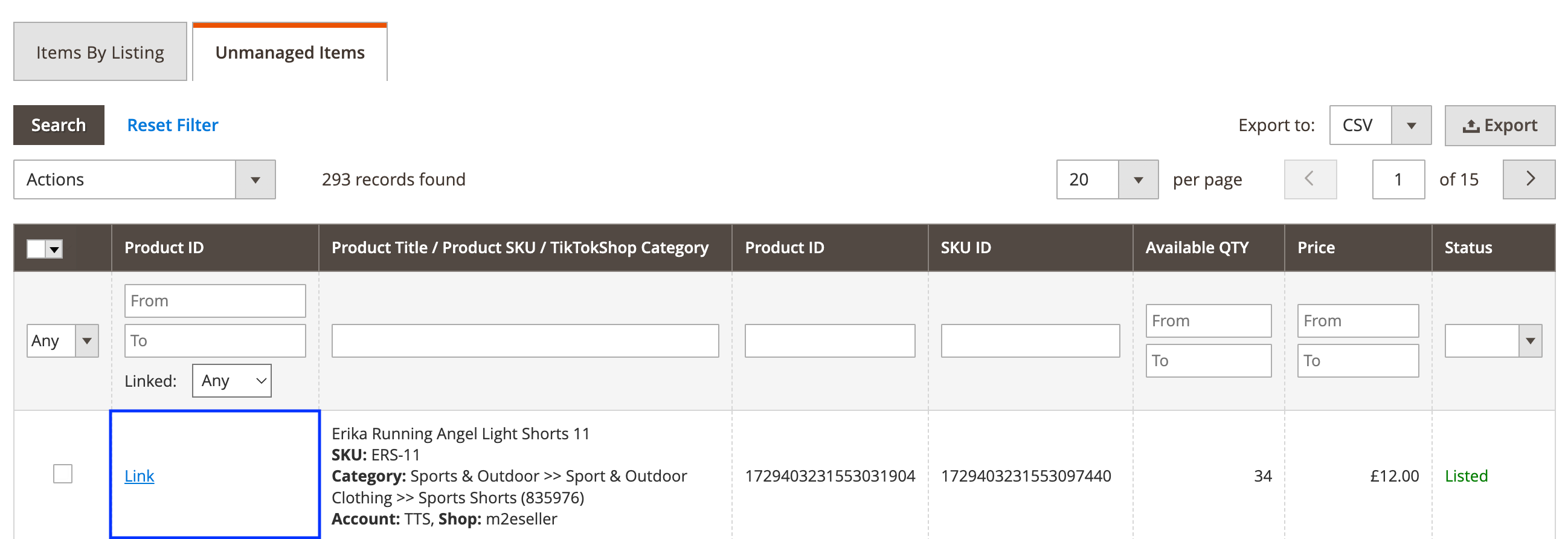The image size is (1568, 539).
Task: Go to the next page arrow
Action: (x=1528, y=179)
